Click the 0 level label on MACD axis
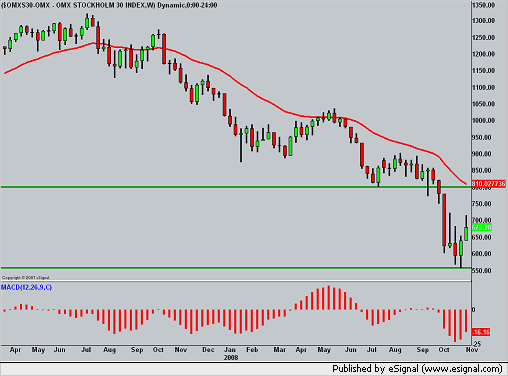 tap(474, 310)
